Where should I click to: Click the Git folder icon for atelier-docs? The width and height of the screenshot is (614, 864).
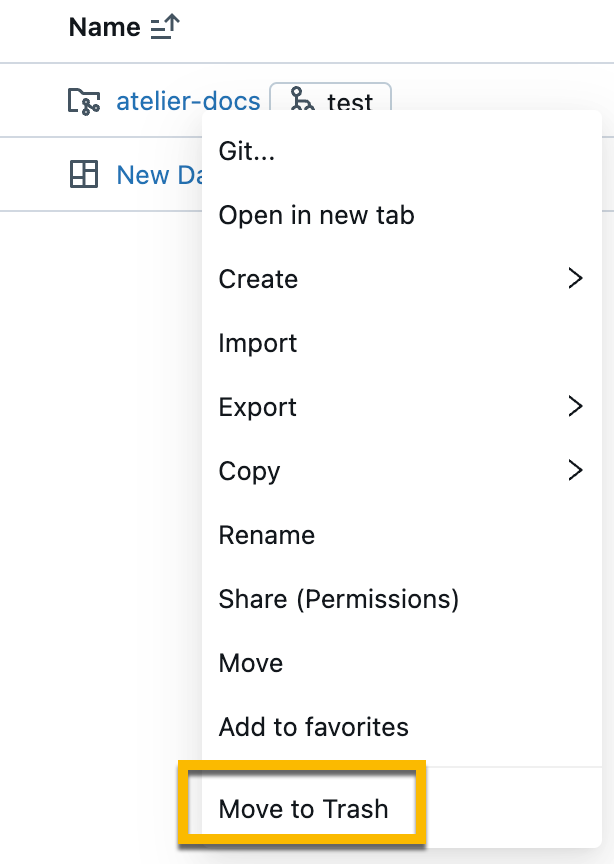[x=83, y=101]
